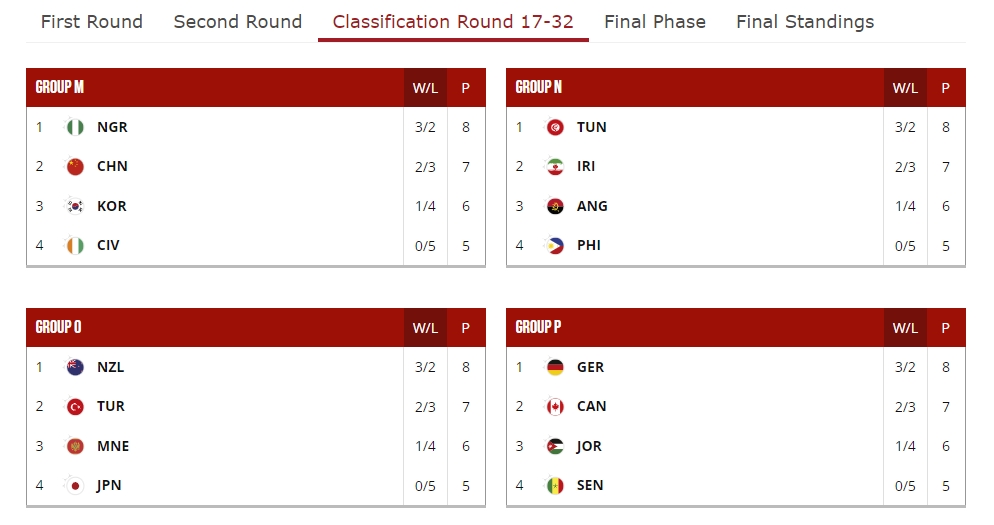Click the ANG team name
The width and height of the screenshot is (994, 525).
coord(592,206)
